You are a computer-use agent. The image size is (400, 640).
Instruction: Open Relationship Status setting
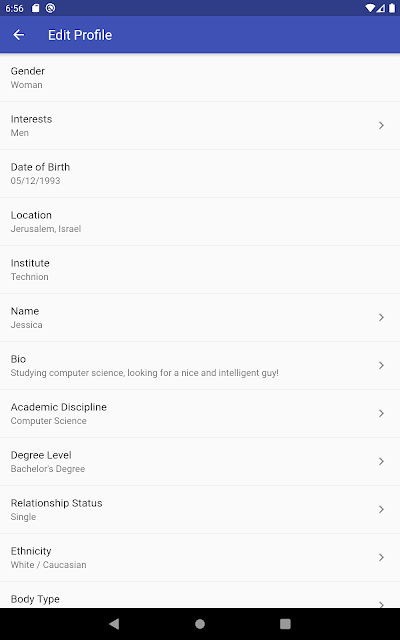[200, 509]
